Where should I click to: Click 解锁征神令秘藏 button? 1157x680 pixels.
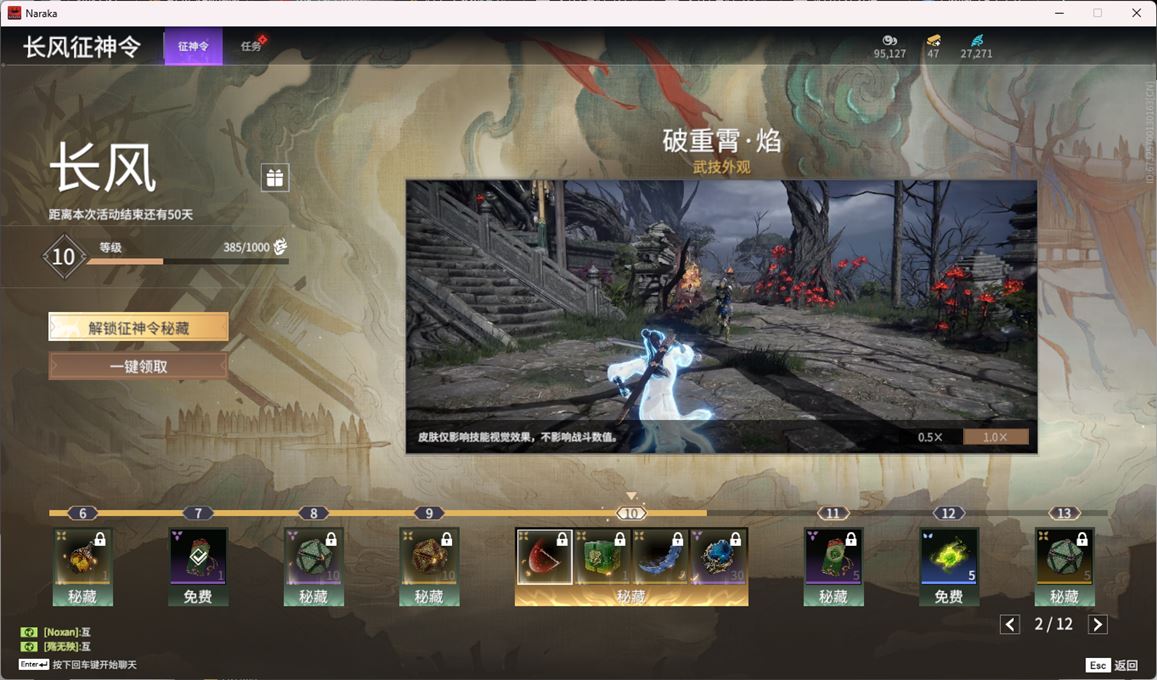(x=138, y=327)
